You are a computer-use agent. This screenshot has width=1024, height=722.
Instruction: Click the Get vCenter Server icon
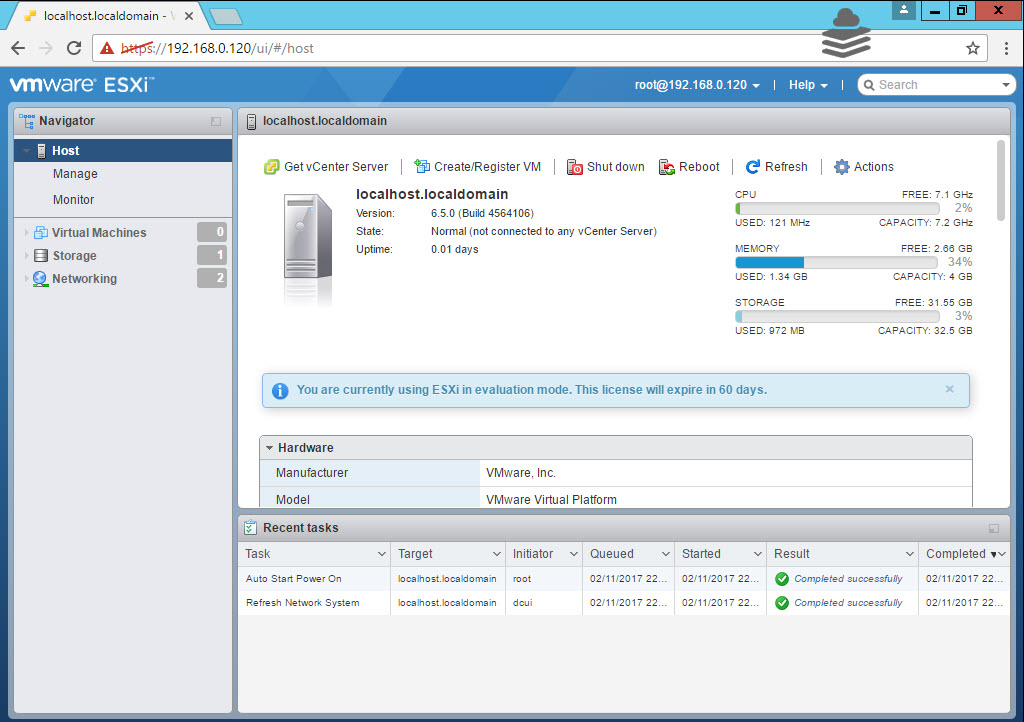pyautogui.click(x=271, y=167)
